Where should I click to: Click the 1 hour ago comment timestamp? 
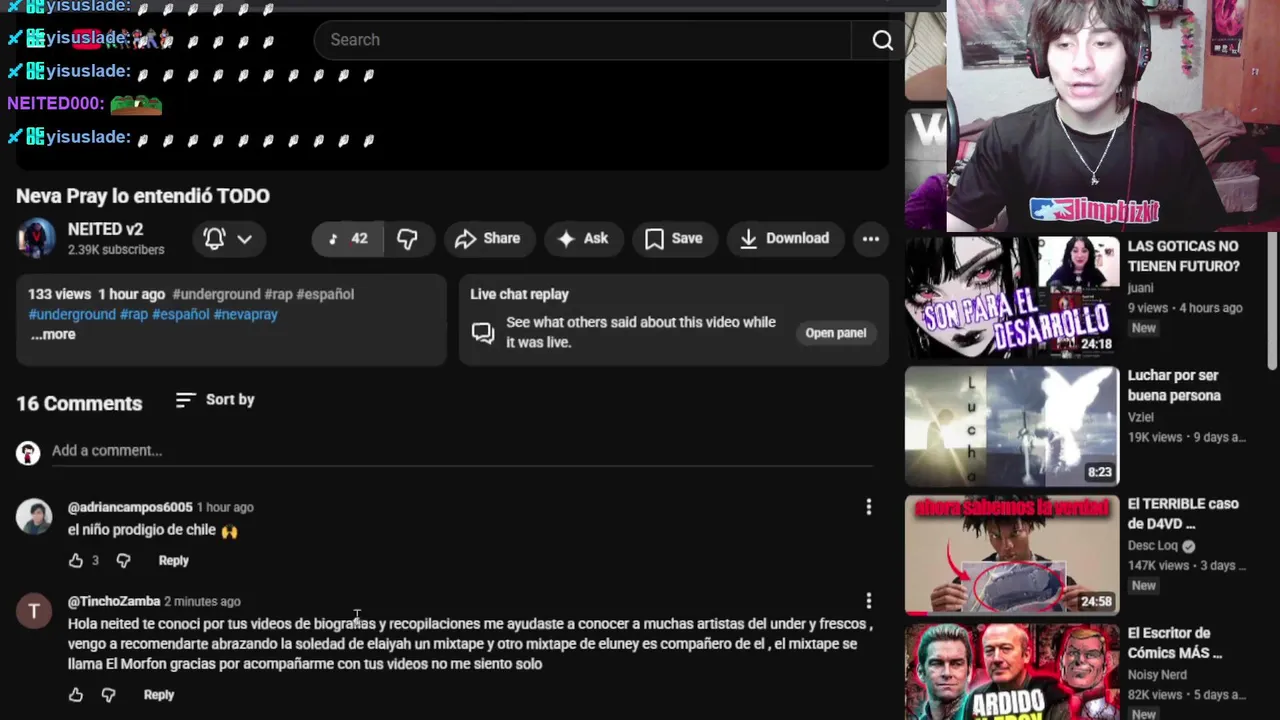click(x=225, y=508)
